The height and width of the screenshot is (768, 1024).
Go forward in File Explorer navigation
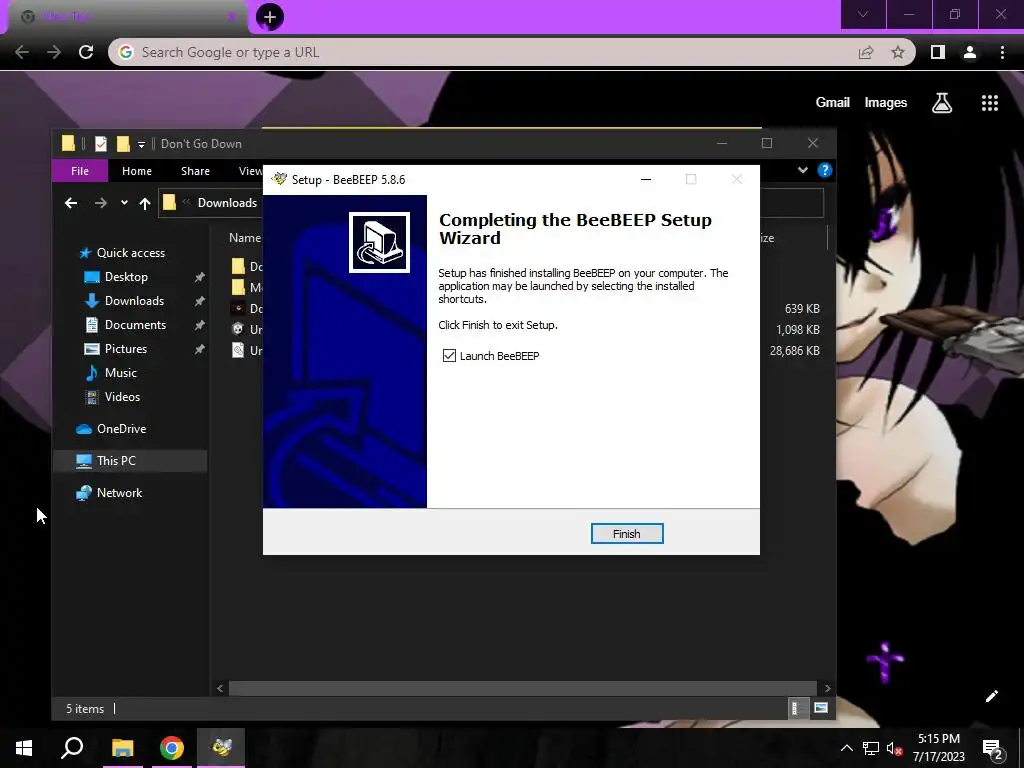click(101, 203)
